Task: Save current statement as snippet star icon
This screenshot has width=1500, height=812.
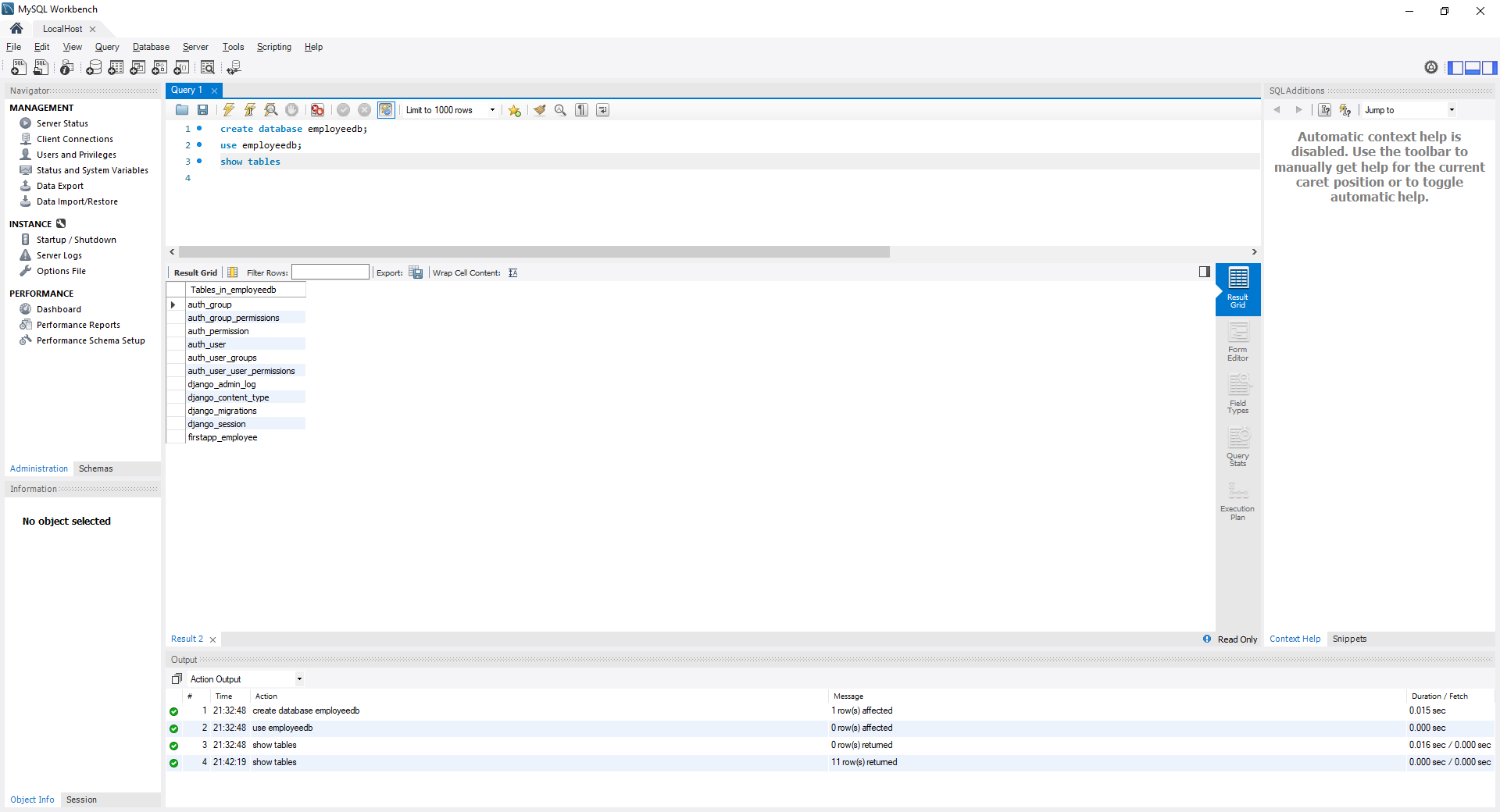Action: 514,110
